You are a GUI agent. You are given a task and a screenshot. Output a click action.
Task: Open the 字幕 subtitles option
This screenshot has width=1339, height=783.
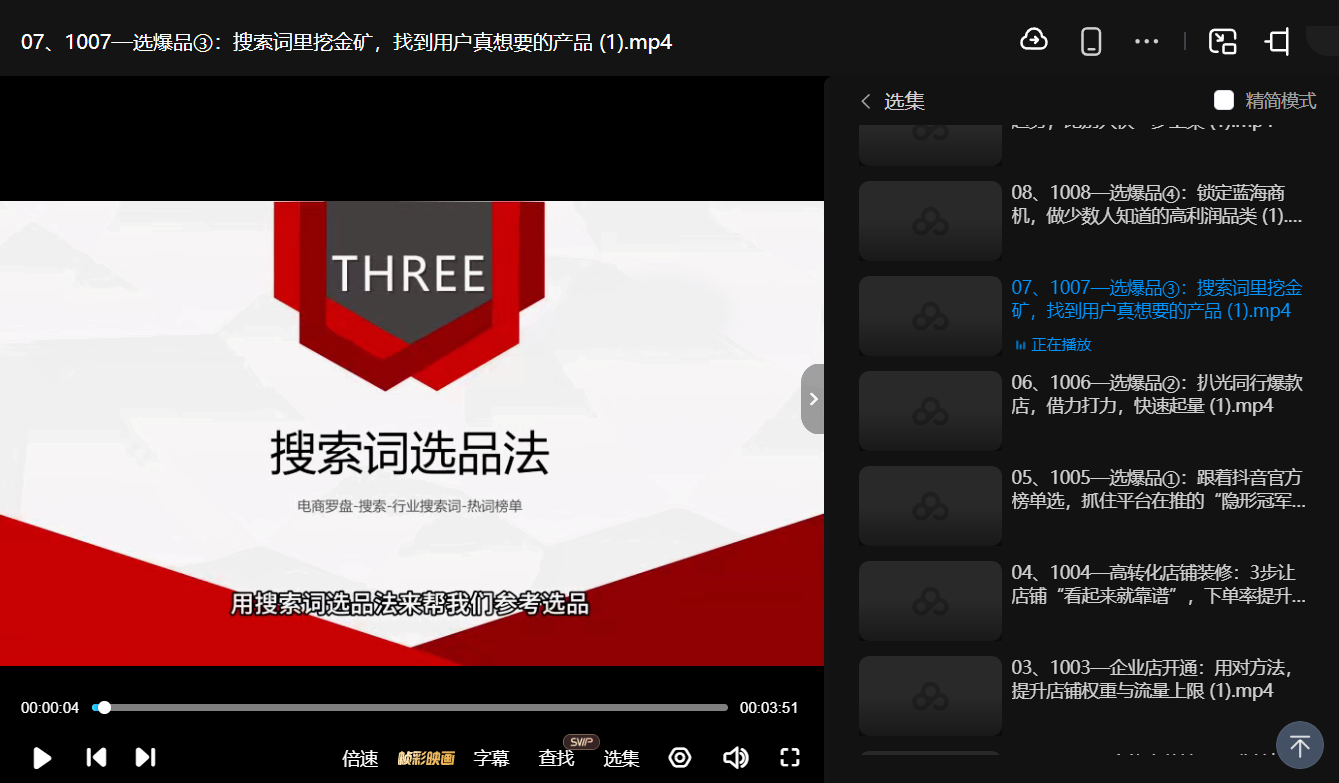[x=491, y=759]
